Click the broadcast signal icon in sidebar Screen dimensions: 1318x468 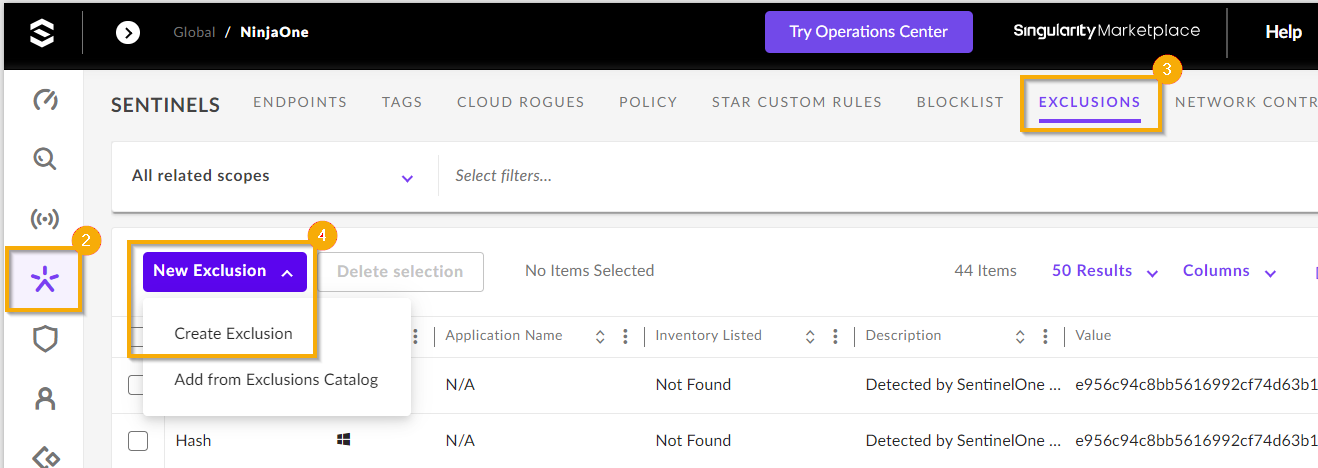coord(45,219)
